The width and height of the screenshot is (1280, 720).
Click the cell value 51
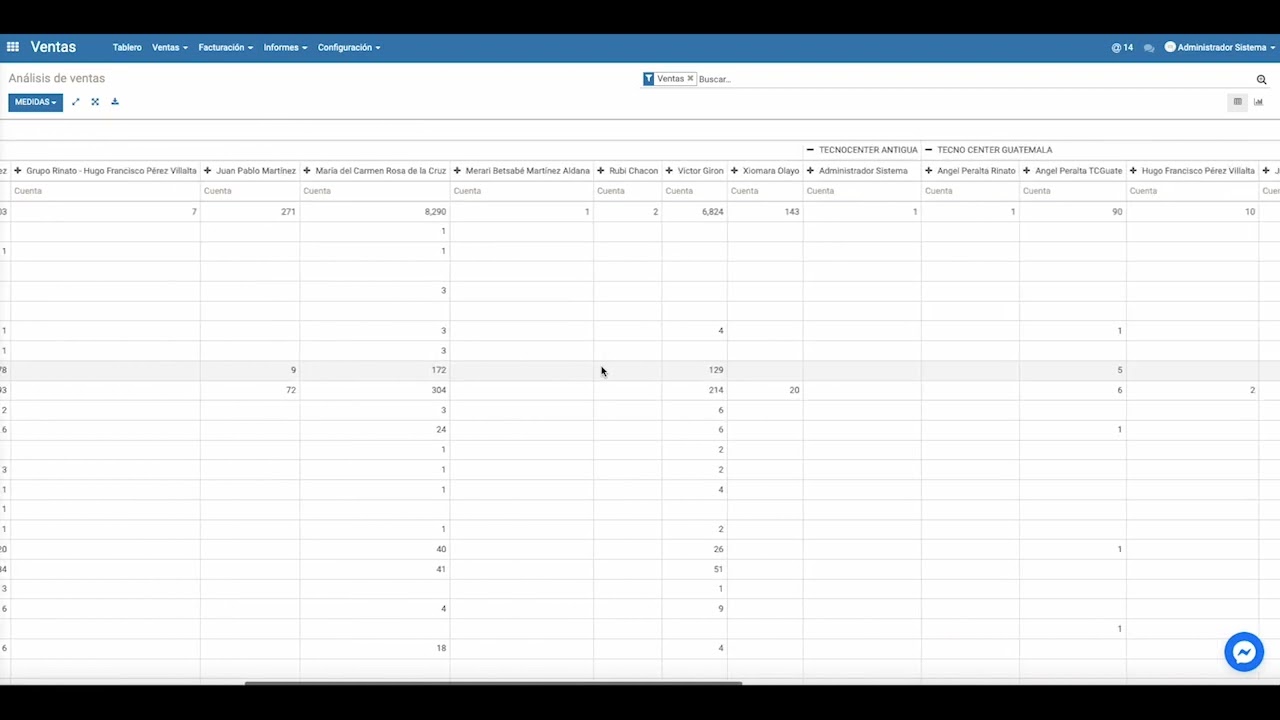718,569
